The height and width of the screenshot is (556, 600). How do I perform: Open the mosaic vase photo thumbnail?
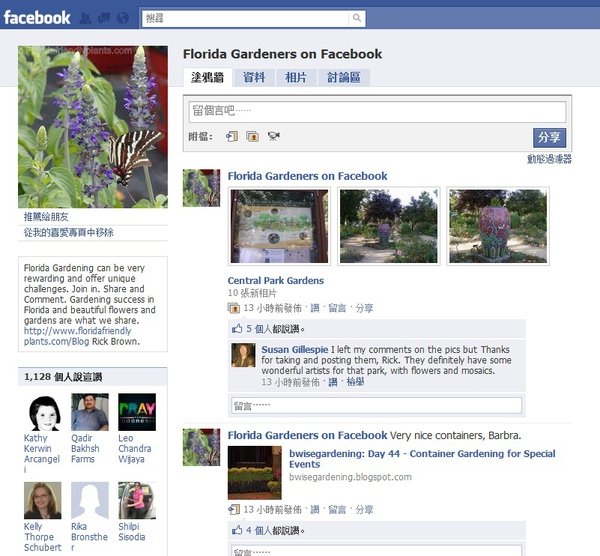point(498,226)
